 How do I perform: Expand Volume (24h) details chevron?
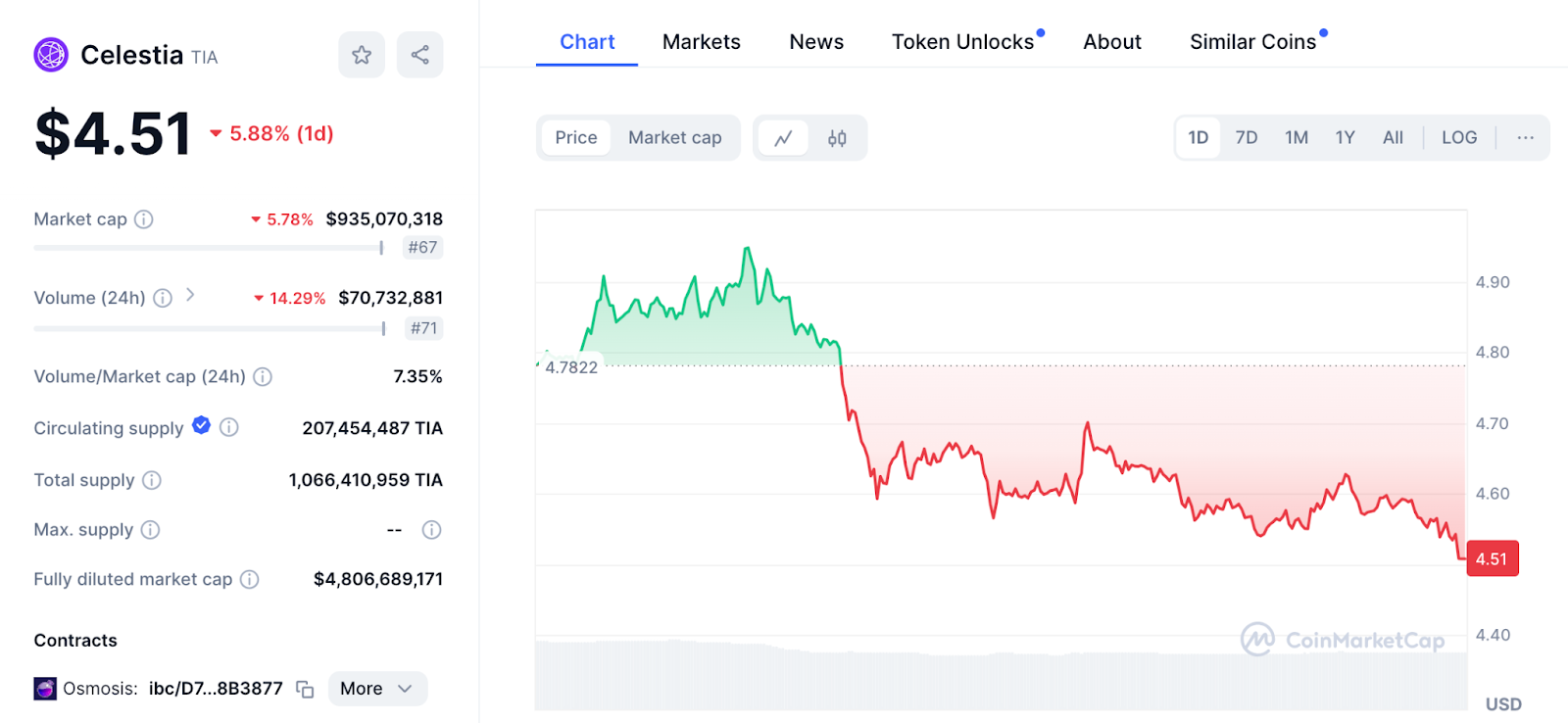190,295
